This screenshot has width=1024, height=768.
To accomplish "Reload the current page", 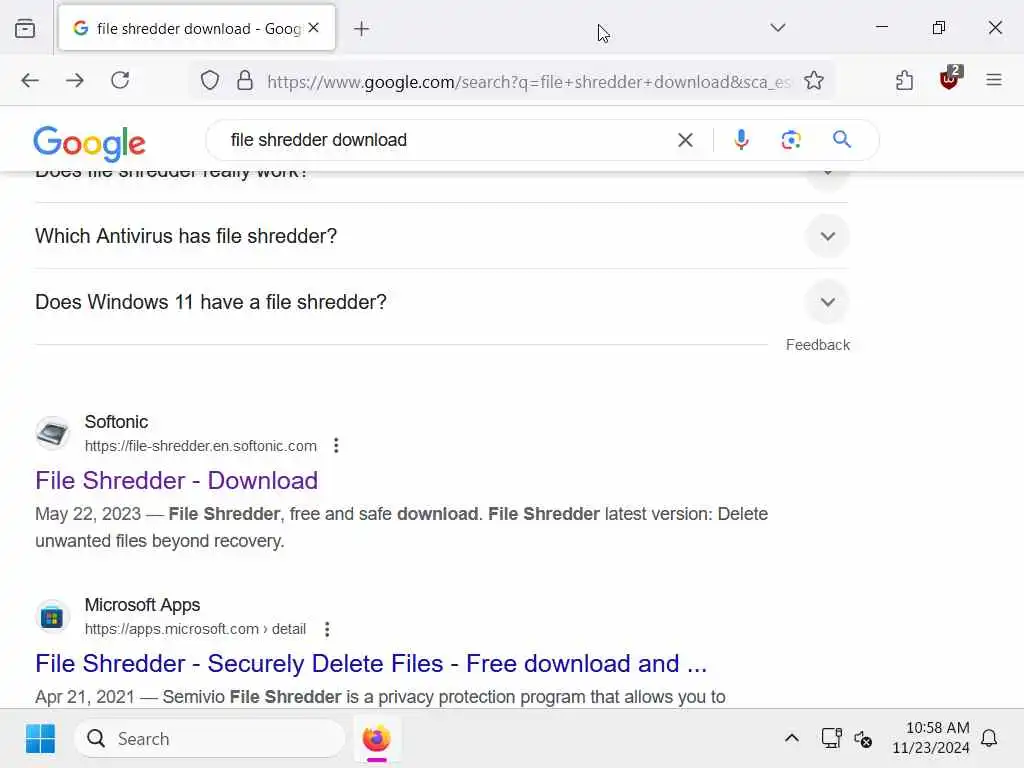I will (x=120, y=80).
